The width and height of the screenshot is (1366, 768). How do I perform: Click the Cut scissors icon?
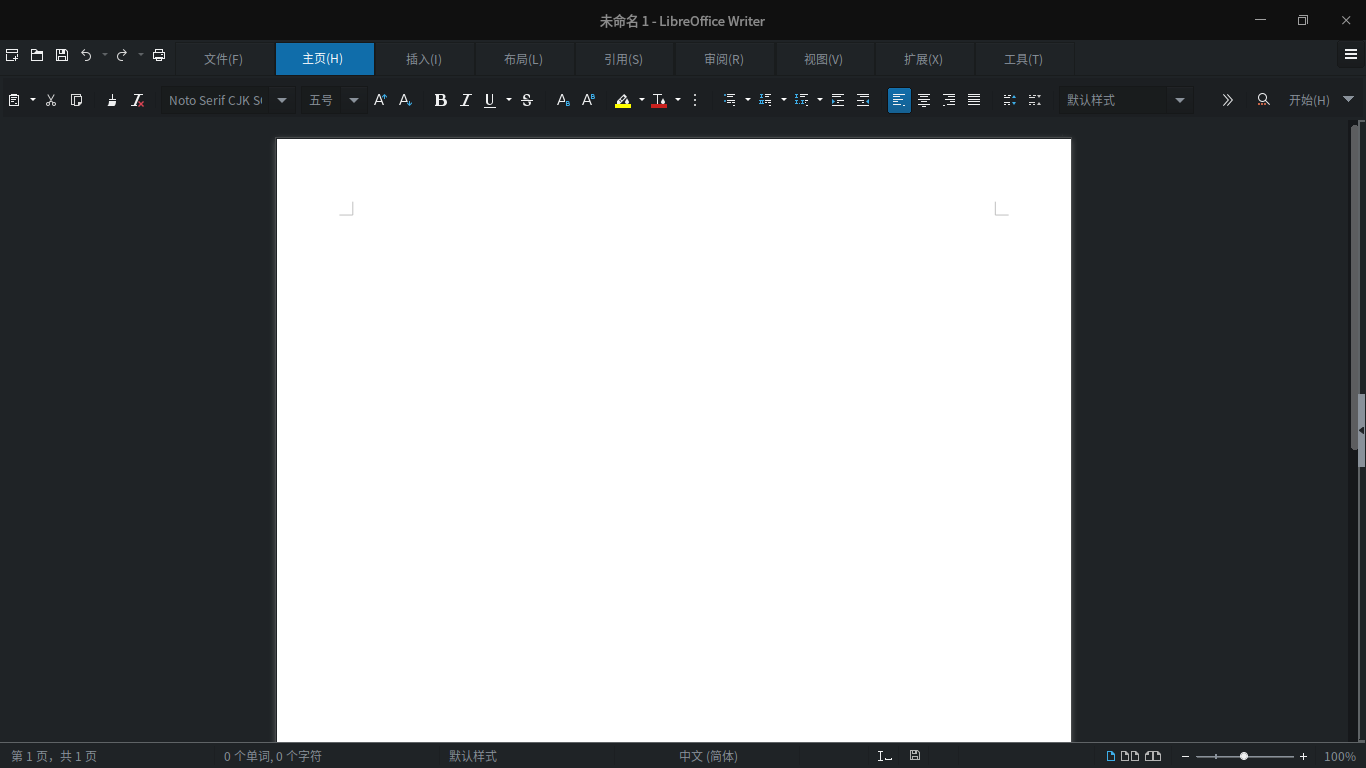click(51, 100)
